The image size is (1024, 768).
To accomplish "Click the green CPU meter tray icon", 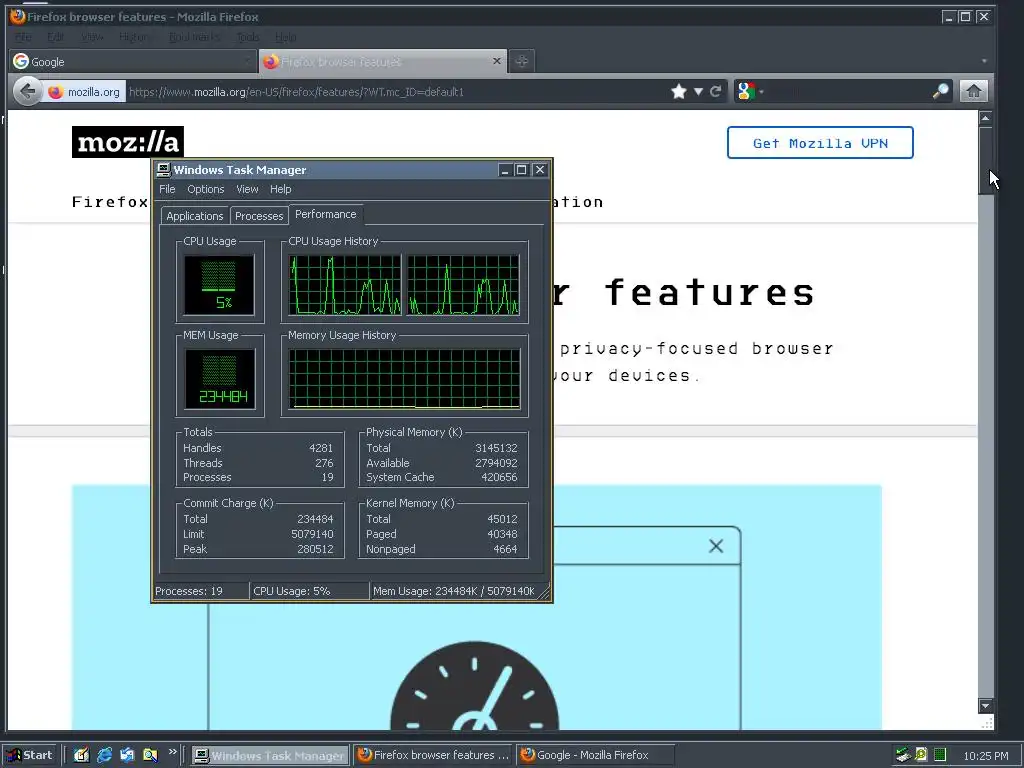I will pyautogui.click(x=940, y=755).
